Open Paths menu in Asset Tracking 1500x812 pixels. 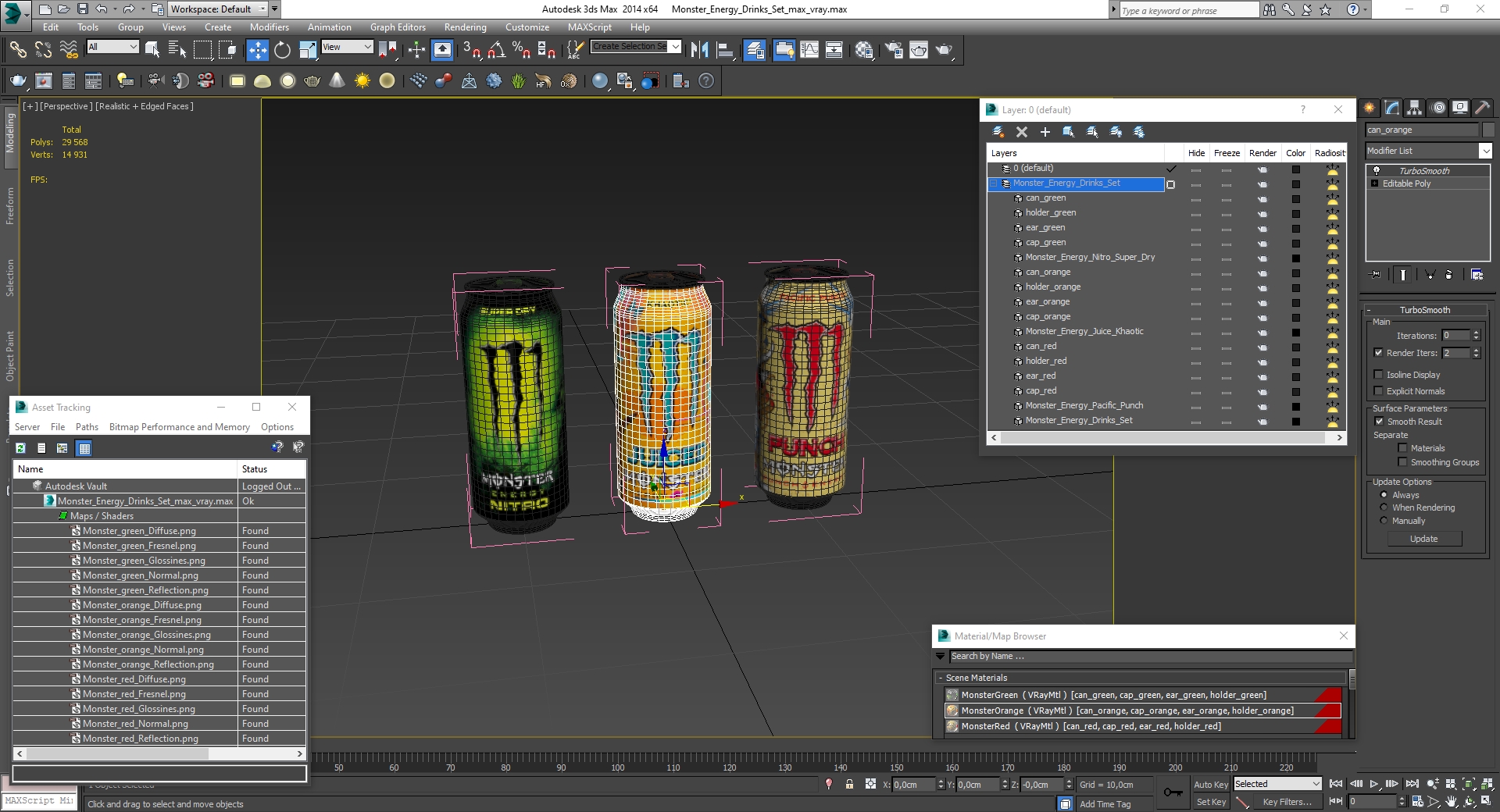click(87, 427)
